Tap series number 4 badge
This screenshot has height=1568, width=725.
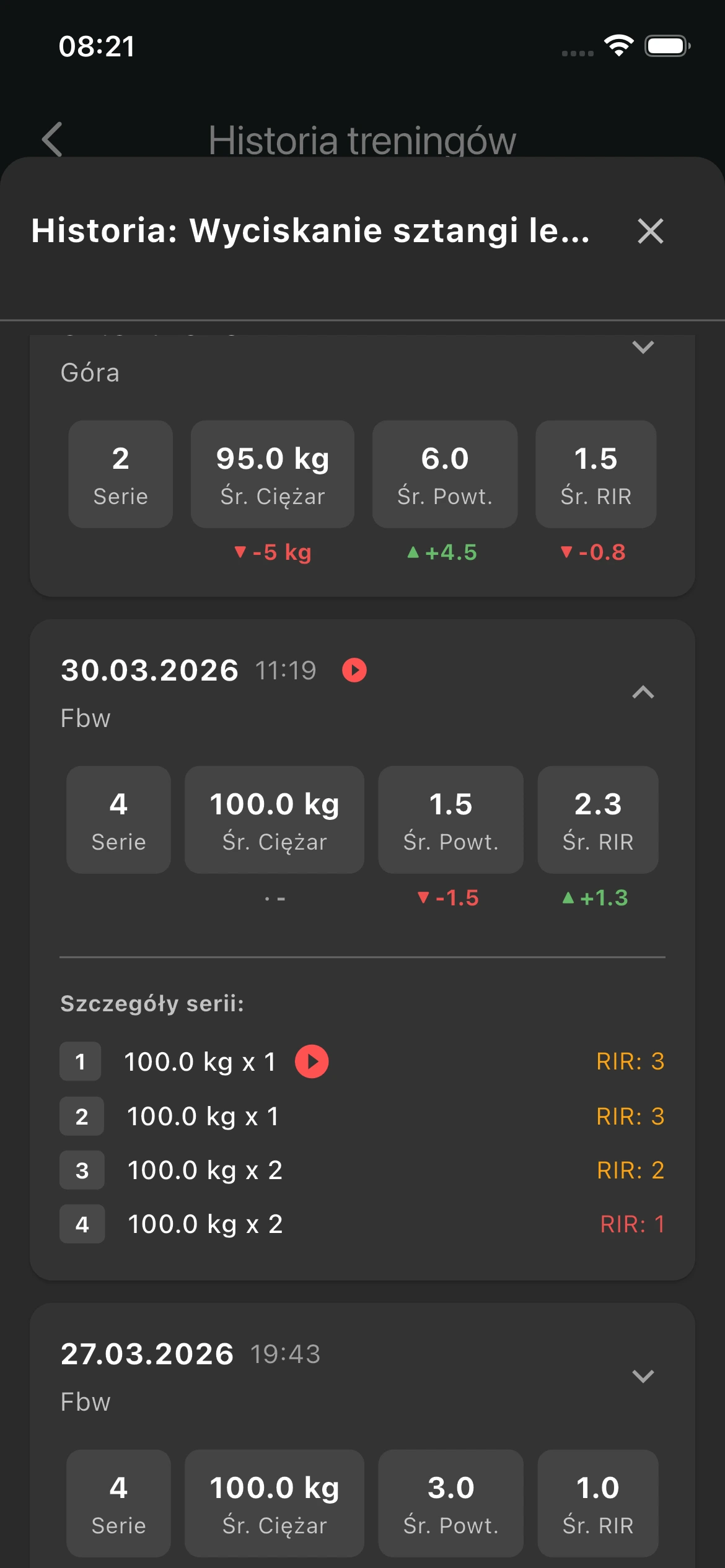point(82,1224)
